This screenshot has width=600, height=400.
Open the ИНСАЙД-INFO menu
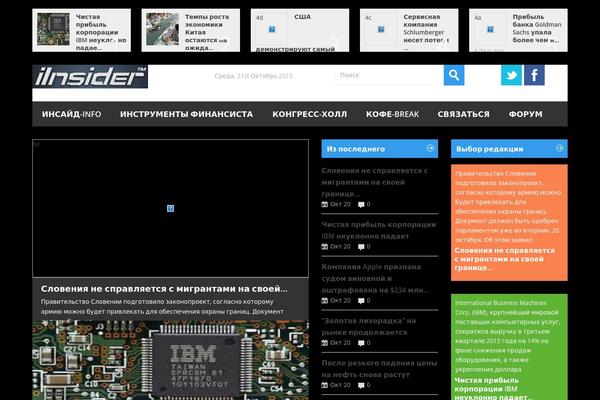tap(72, 114)
